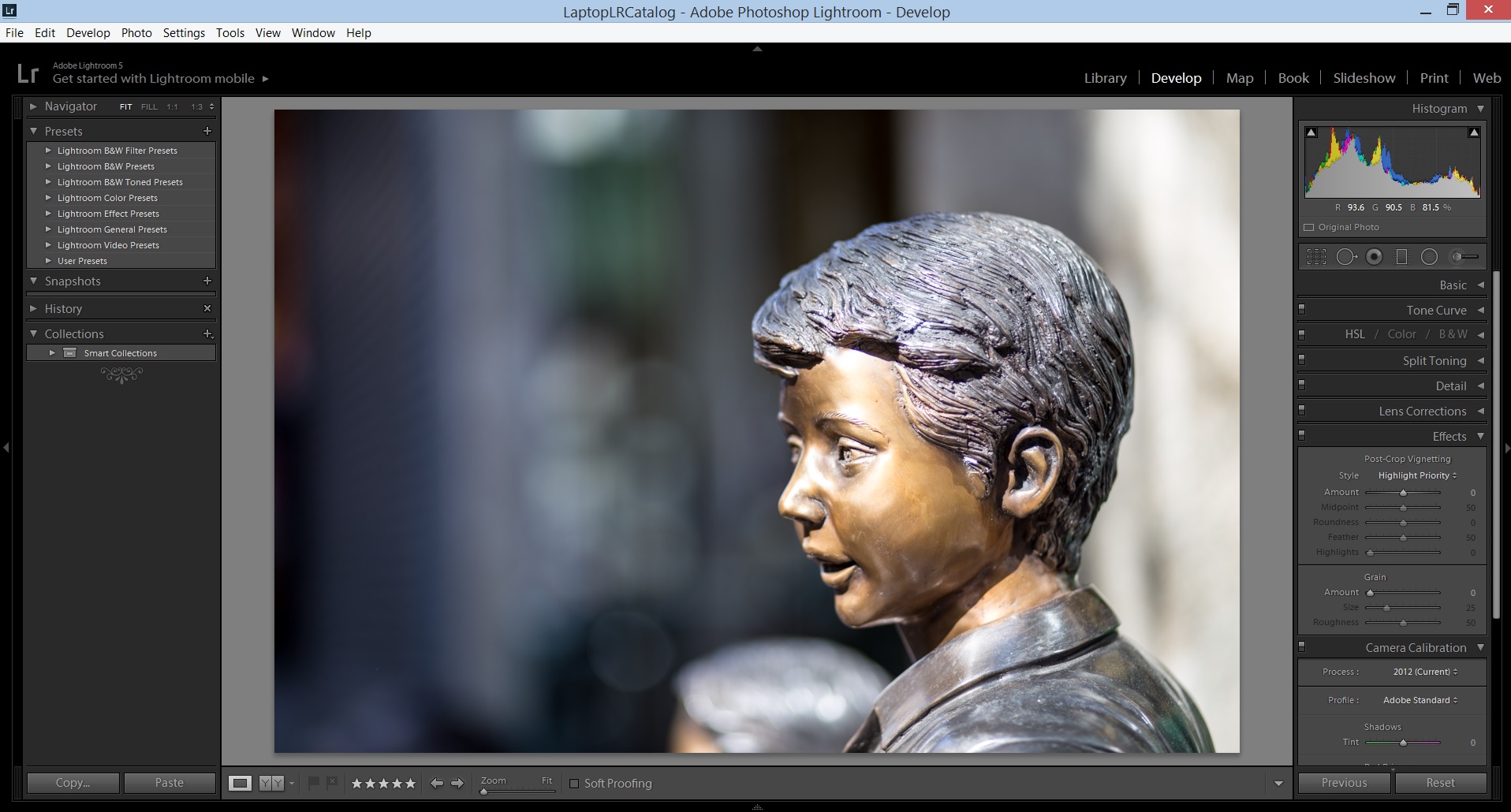
Task: Toggle shadow clipping indicator in histogram
Action: point(1311,132)
